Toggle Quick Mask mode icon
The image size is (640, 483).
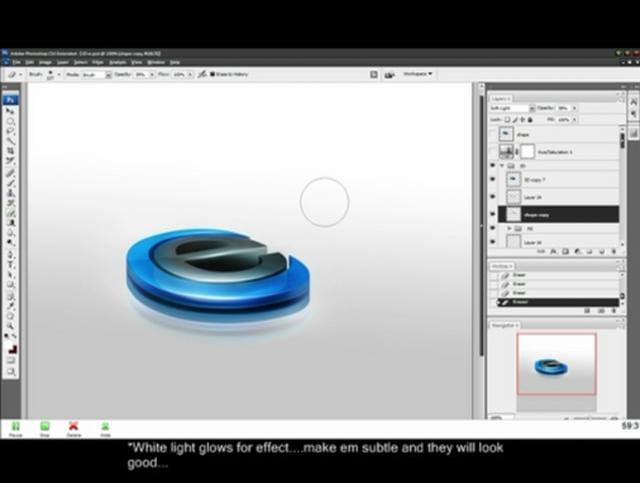click(x=11, y=361)
